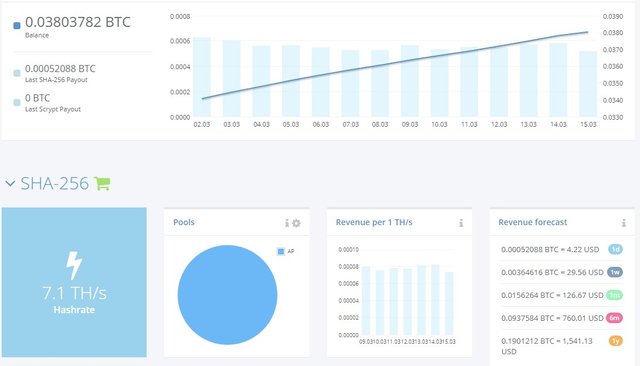Viewport: 640px width, 366px height.
Task: Toggle Last SHA-256 Payout legend swatch
Action: 17,73
